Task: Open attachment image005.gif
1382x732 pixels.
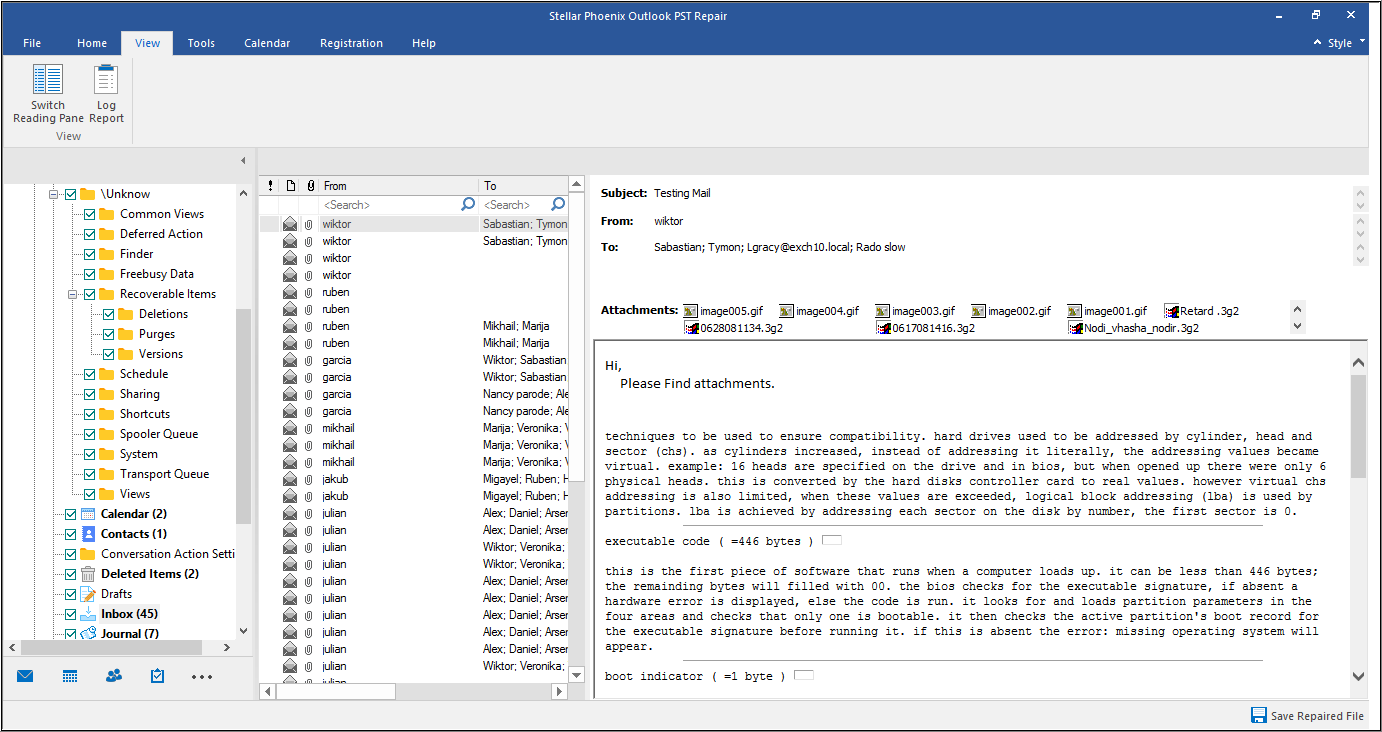Action: point(723,311)
